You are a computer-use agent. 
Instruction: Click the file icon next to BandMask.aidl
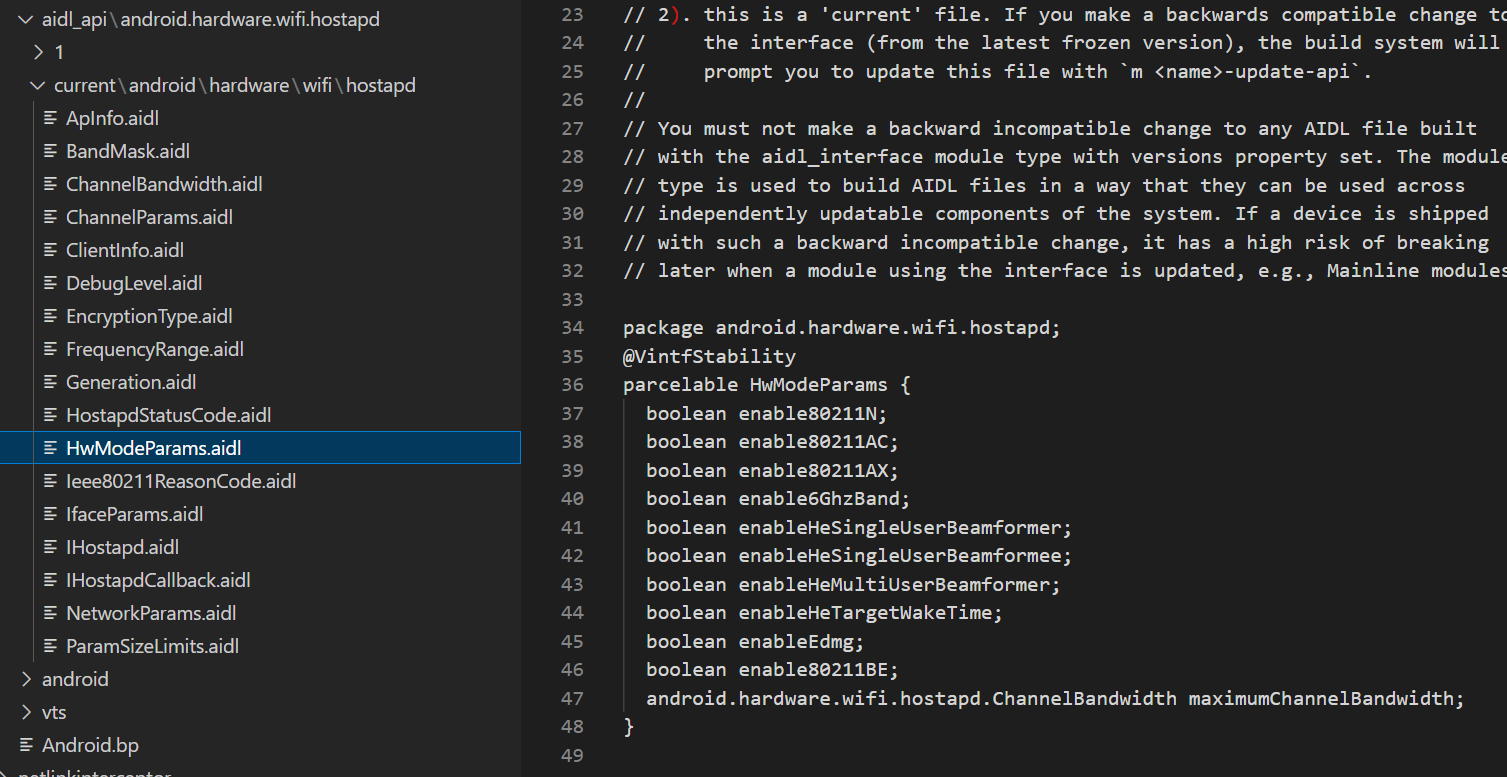click(50, 151)
